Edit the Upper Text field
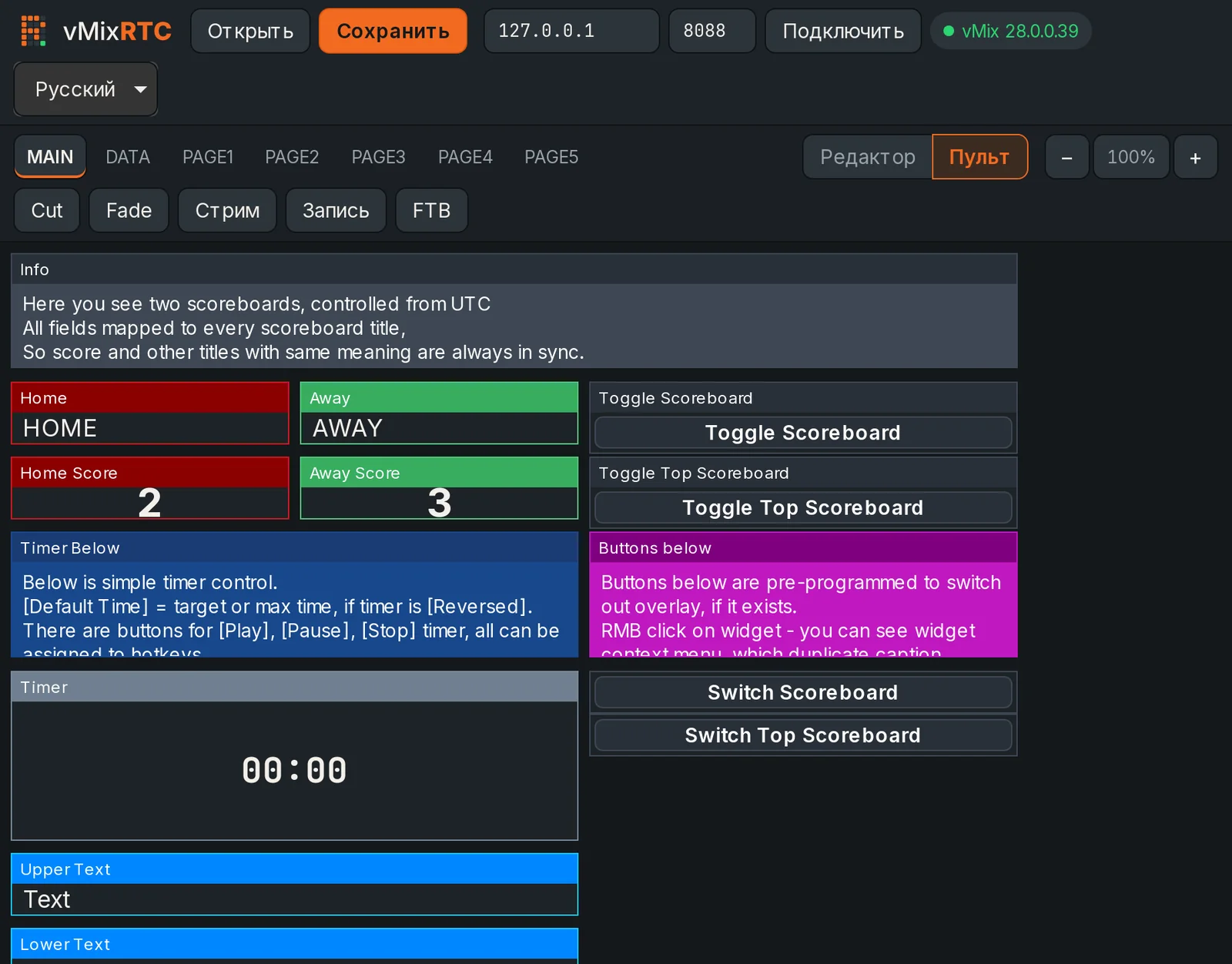This screenshot has height=964, width=1232. tap(294, 899)
